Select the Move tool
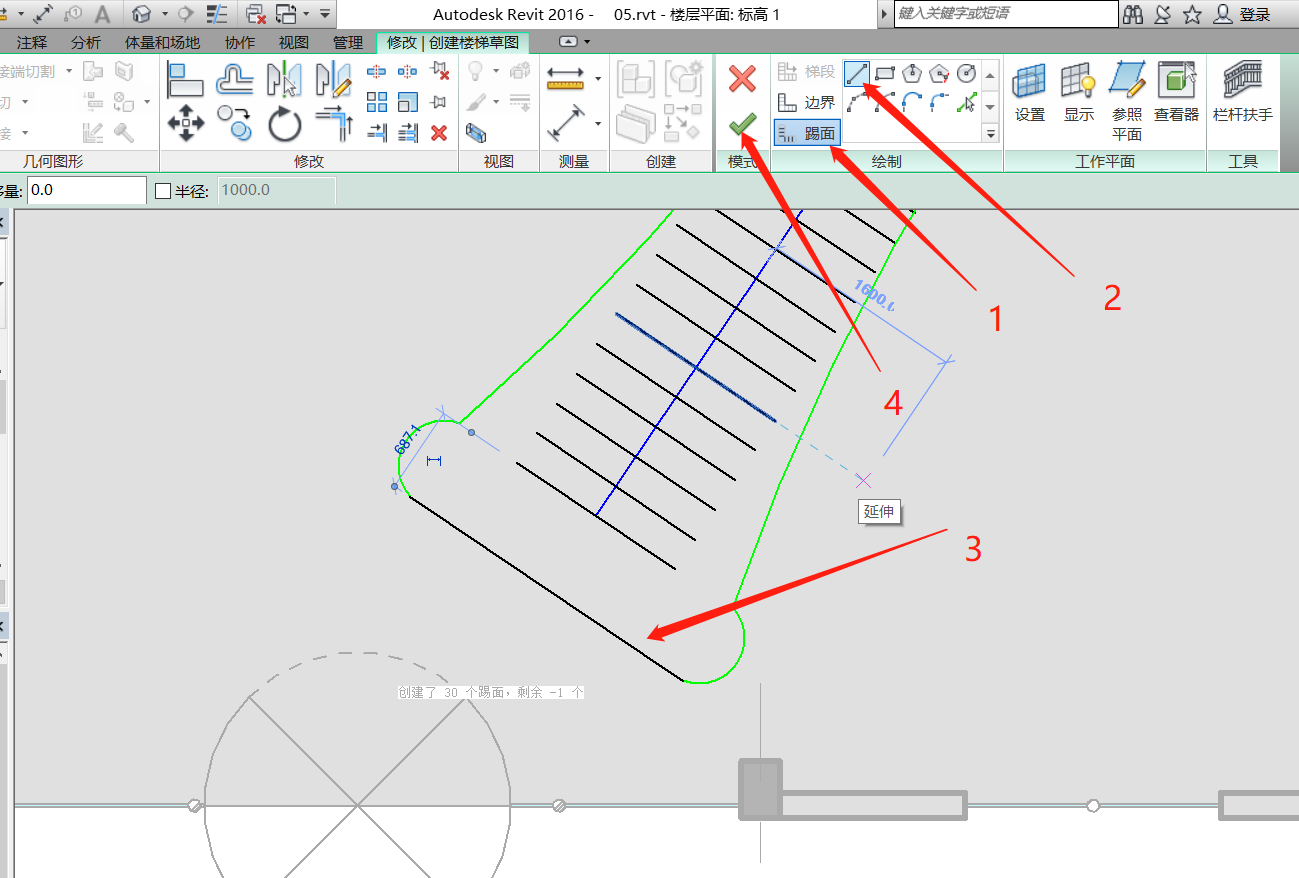Viewport: 1299px width, 878px height. [186, 124]
